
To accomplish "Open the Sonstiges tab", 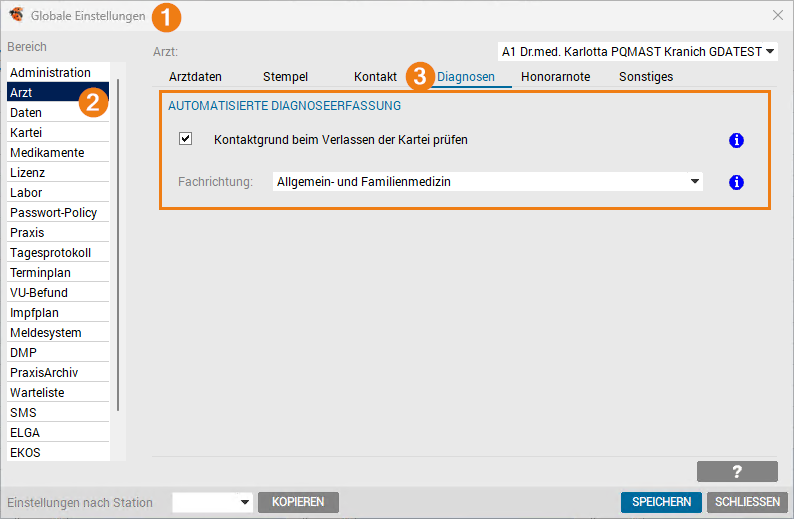I will point(645,77).
